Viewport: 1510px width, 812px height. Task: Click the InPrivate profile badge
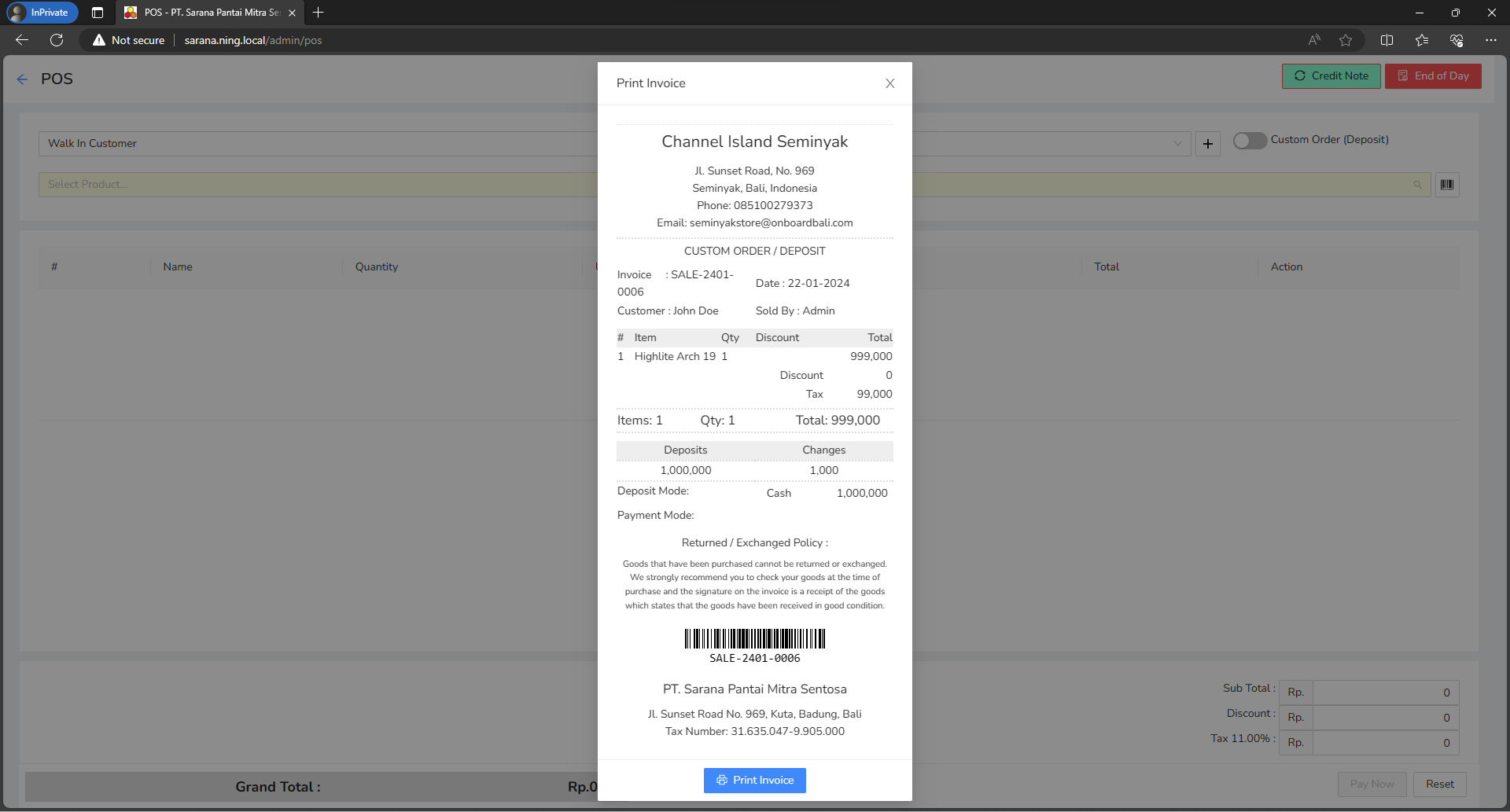pyautogui.click(x=42, y=13)
